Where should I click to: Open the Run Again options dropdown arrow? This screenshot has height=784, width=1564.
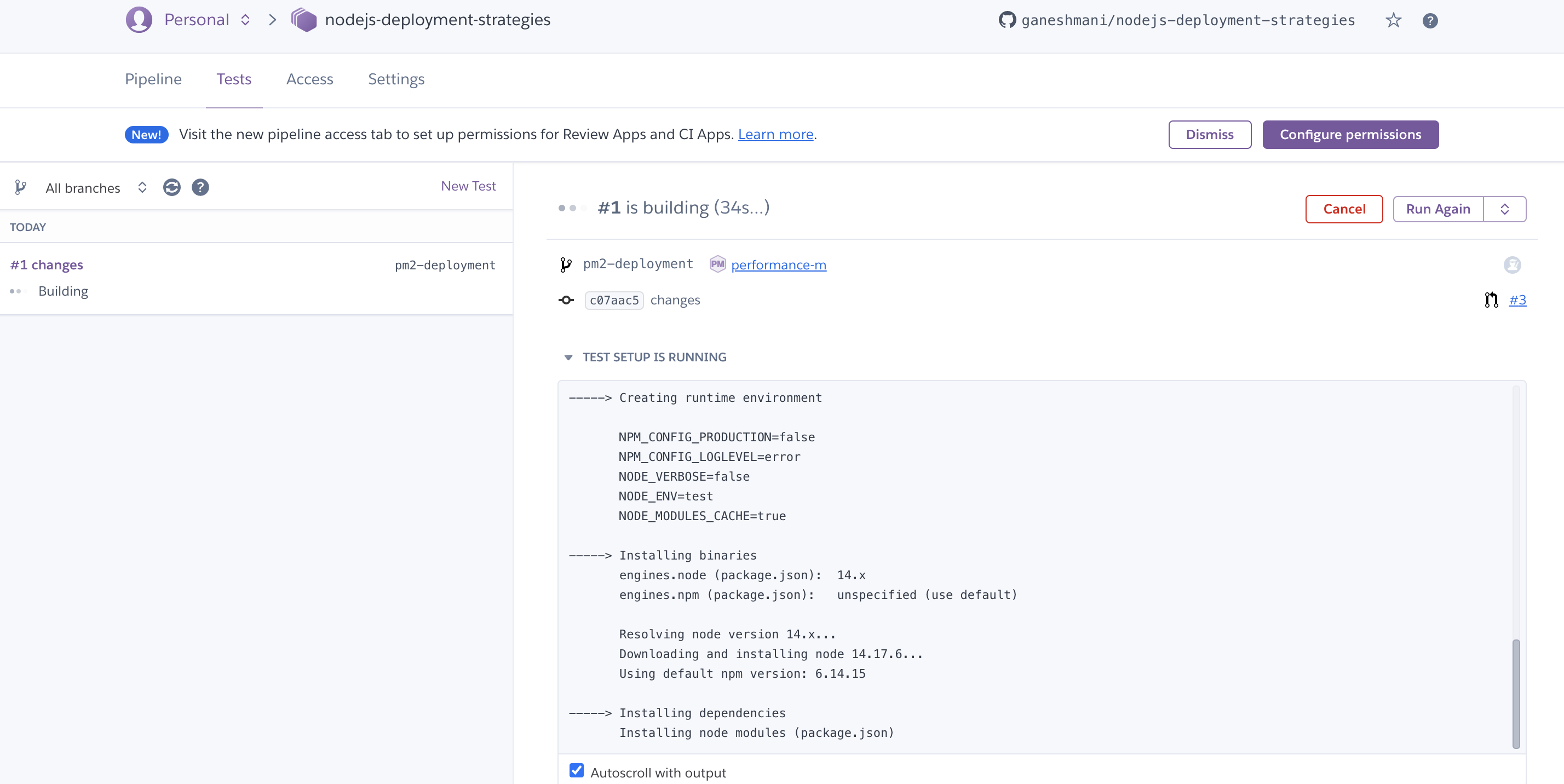(1504, 209)
